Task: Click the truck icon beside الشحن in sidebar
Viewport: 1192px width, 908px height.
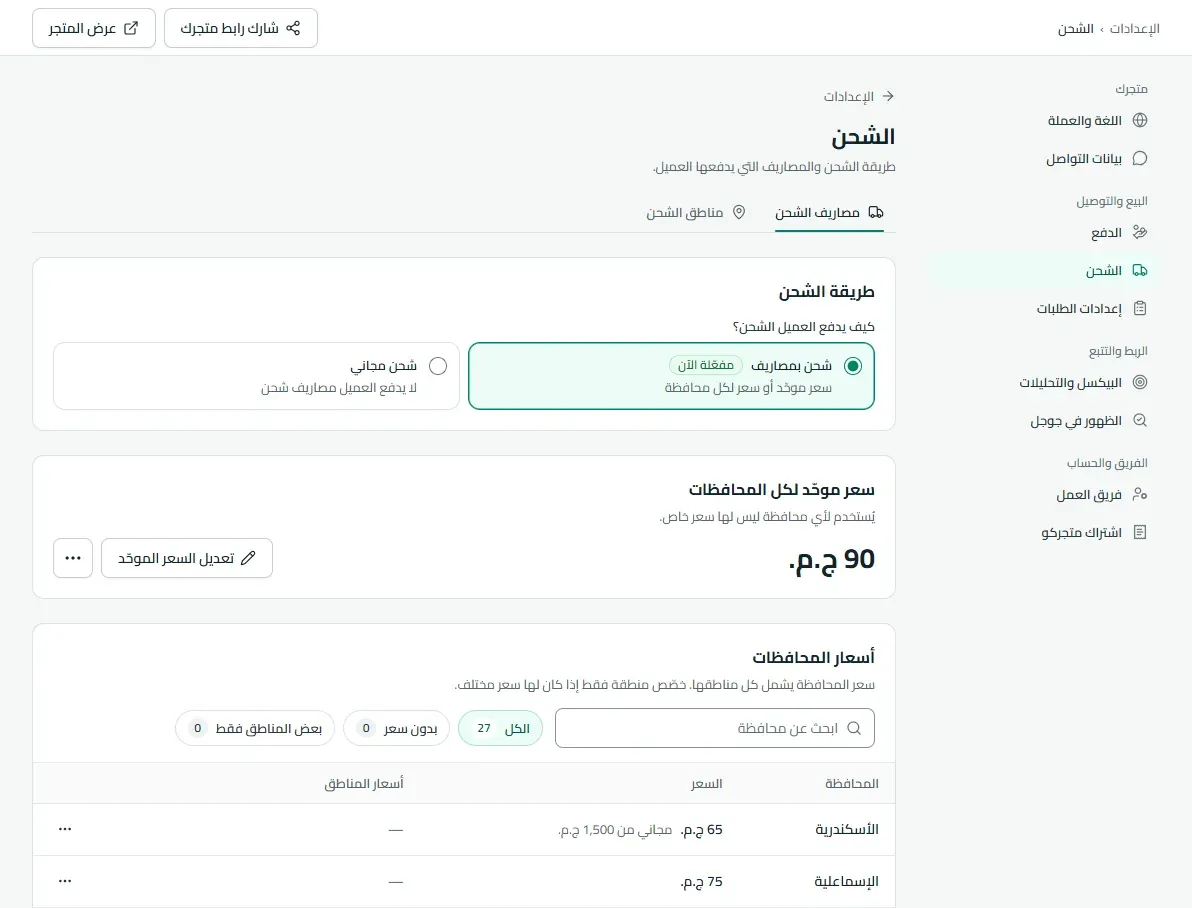Action: (1140, 270)
